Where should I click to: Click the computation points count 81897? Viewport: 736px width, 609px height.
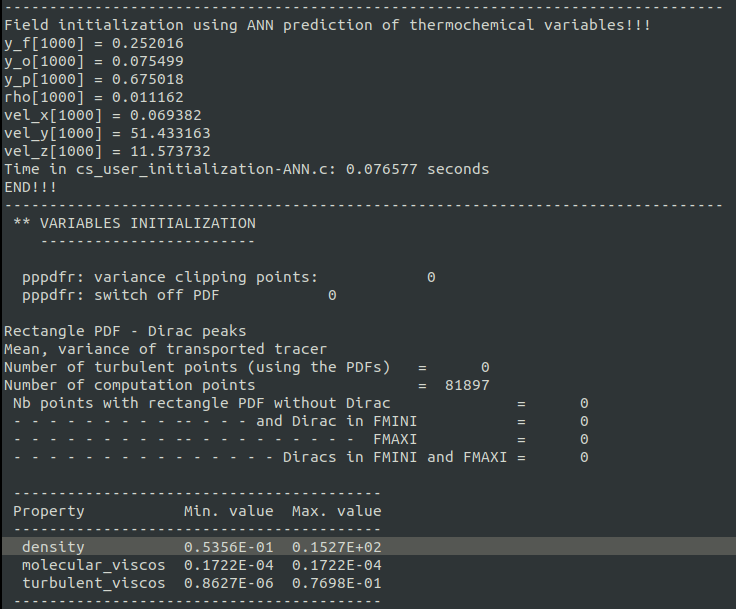point(467,385)
